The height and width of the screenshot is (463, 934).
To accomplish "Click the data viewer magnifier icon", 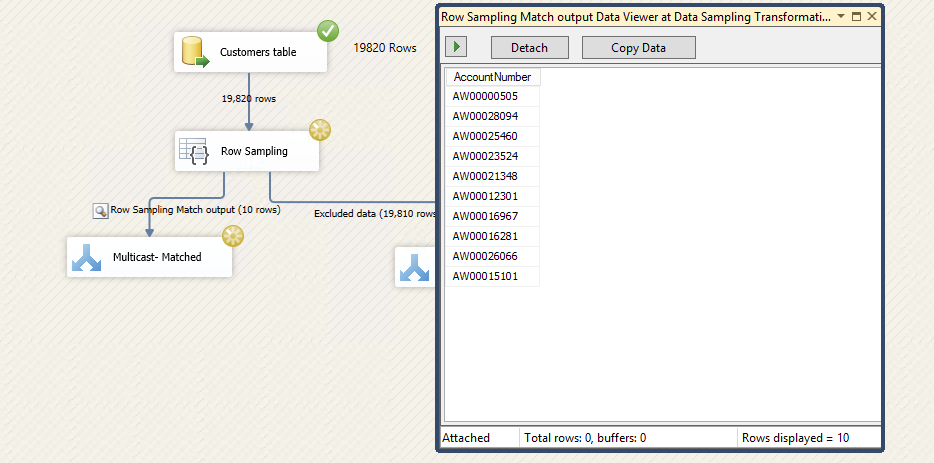I will (100, 210).
